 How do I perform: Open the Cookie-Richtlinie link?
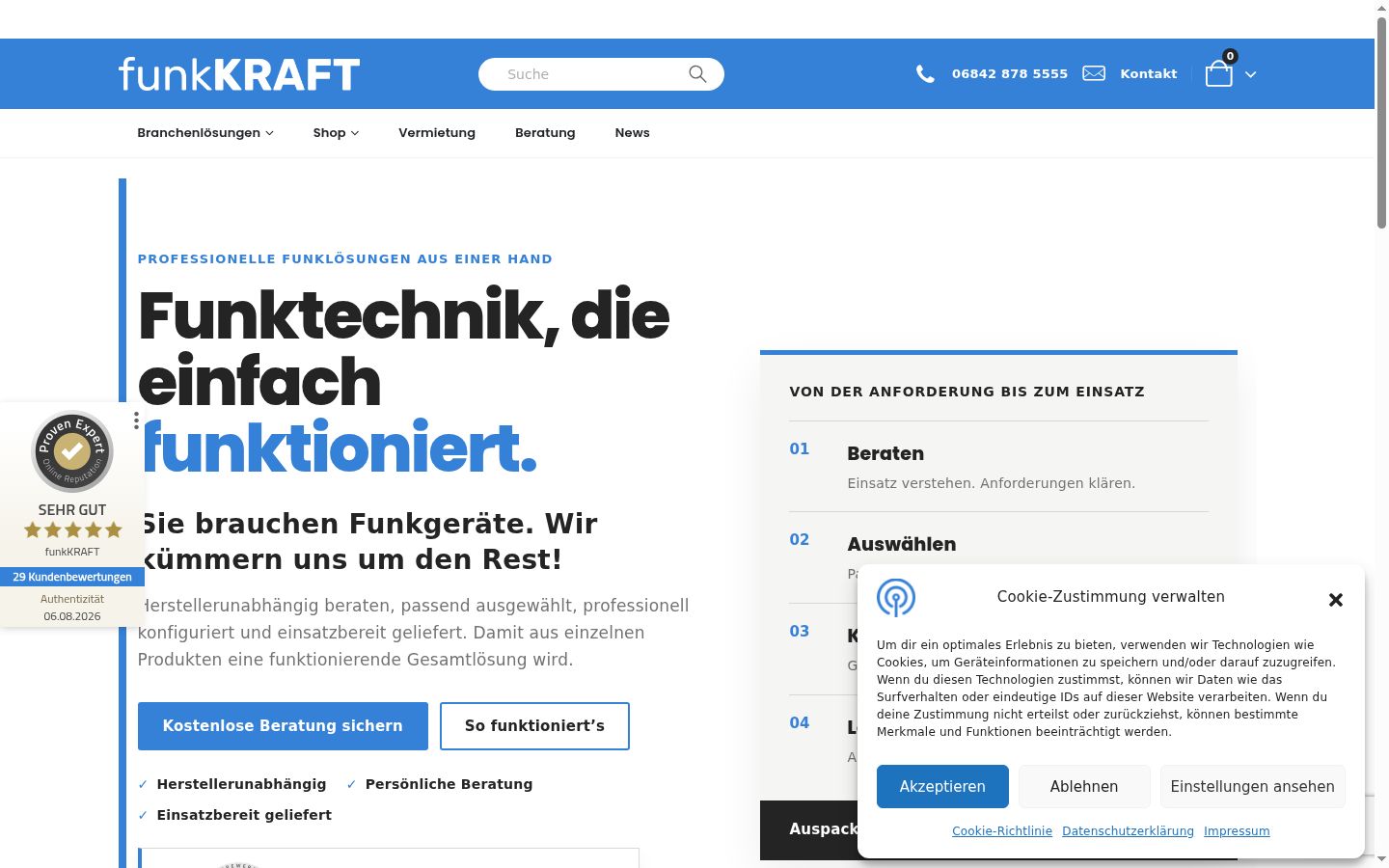point(1002,831)
